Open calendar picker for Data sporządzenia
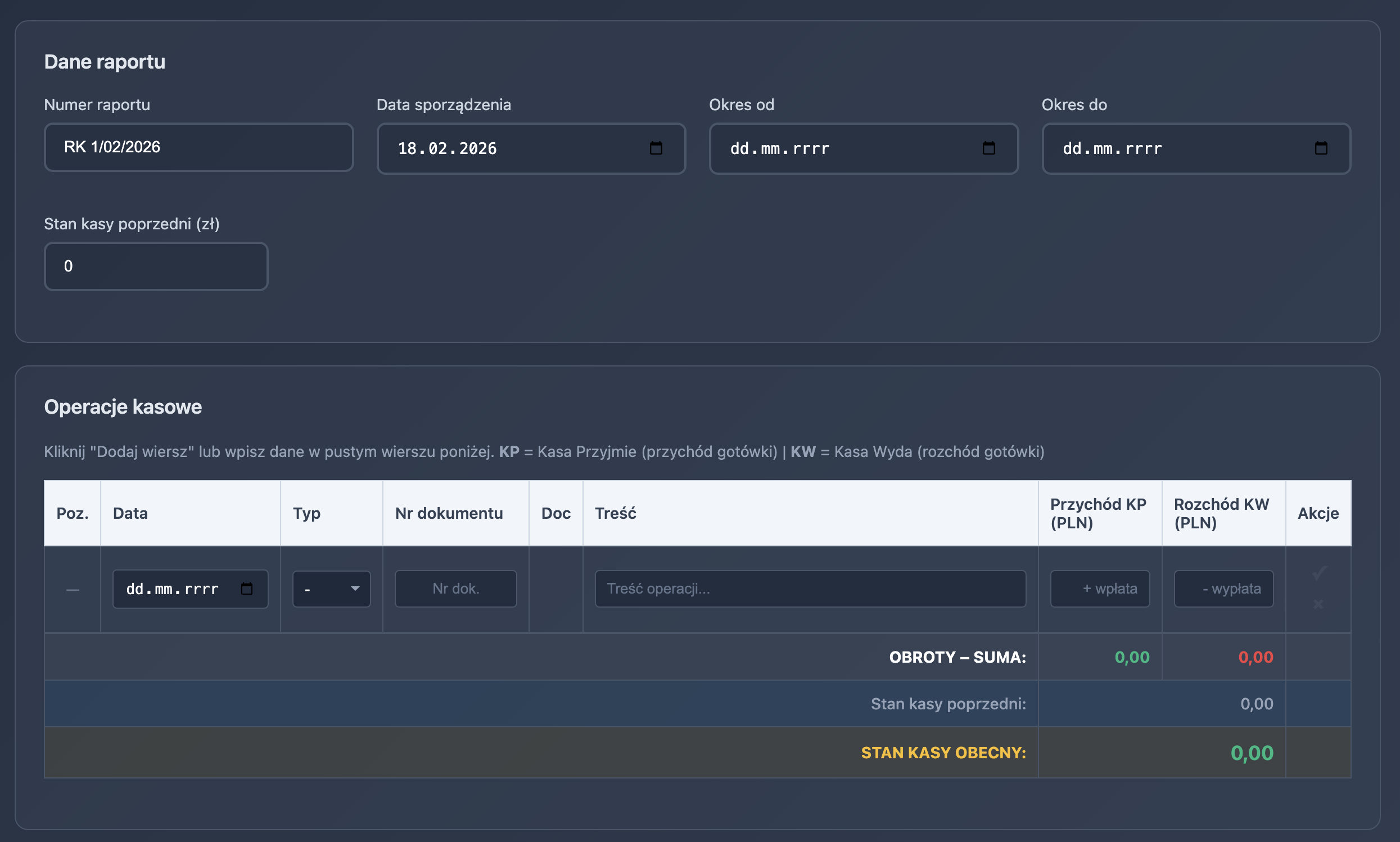Viewport: 1400px width, 842px height. point(656,148)
